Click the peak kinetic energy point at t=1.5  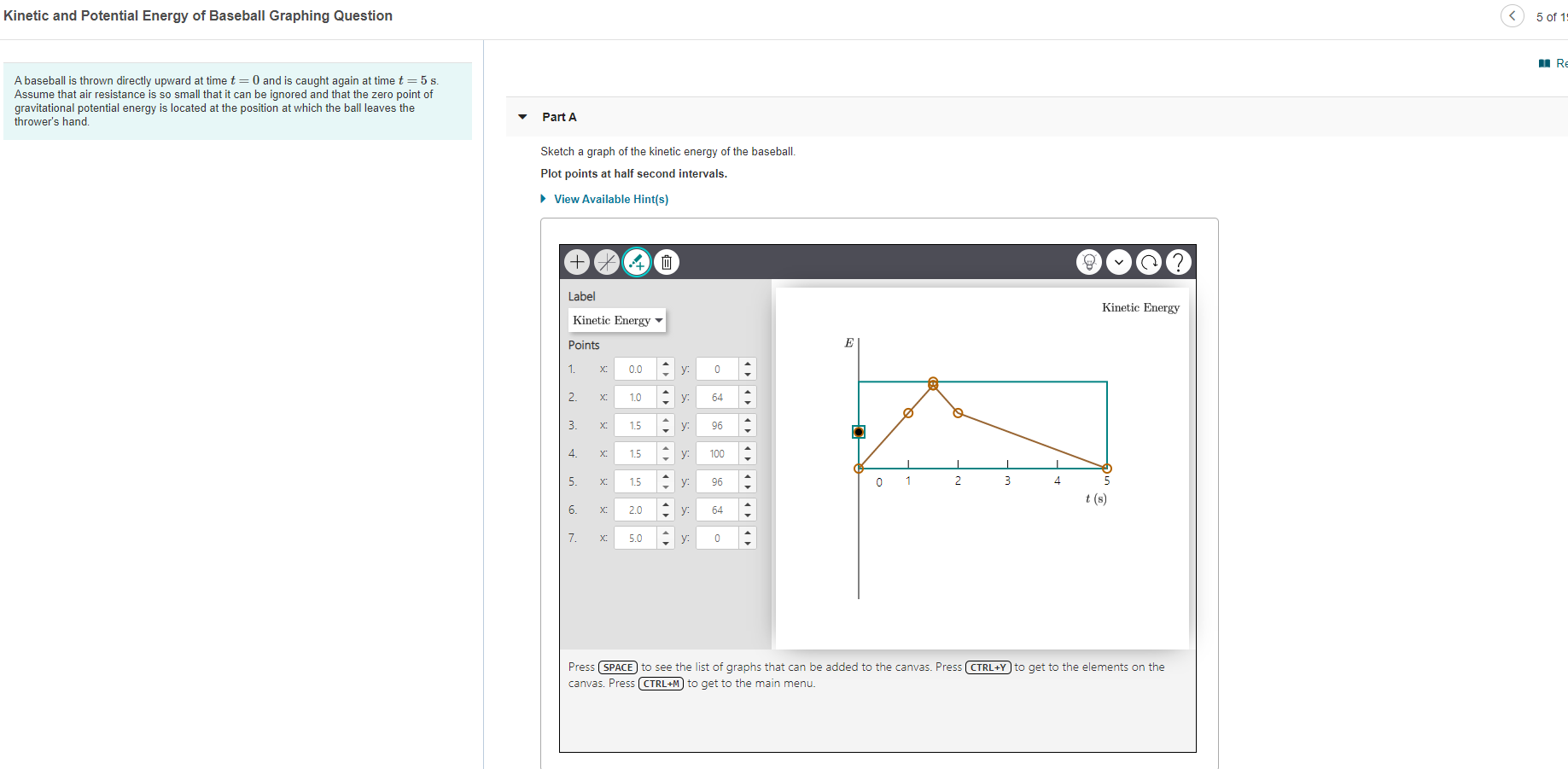click(x=932, y=384)
